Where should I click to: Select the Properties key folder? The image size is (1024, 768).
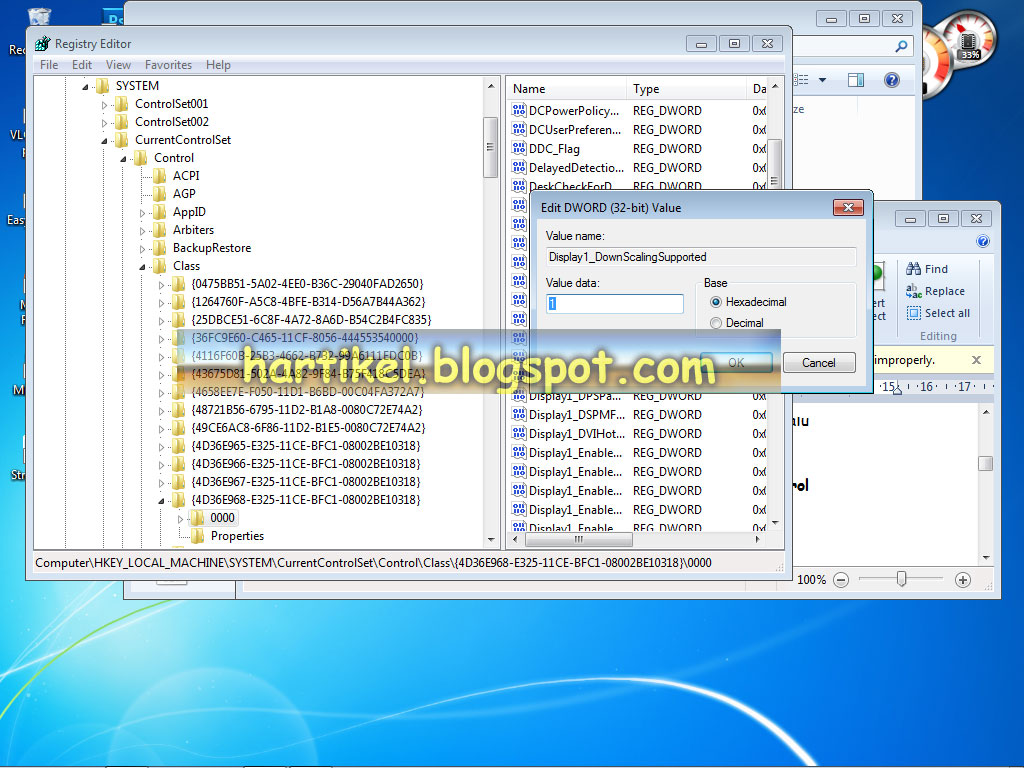tap(197, 536)
